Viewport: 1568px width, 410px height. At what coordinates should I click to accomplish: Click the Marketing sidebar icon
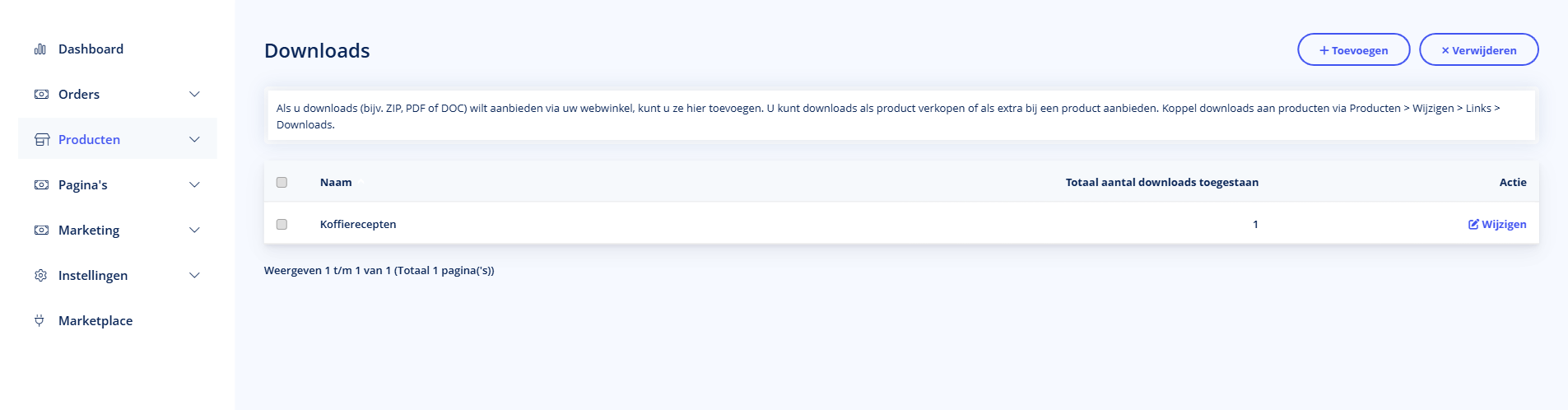tap(40, 231)
